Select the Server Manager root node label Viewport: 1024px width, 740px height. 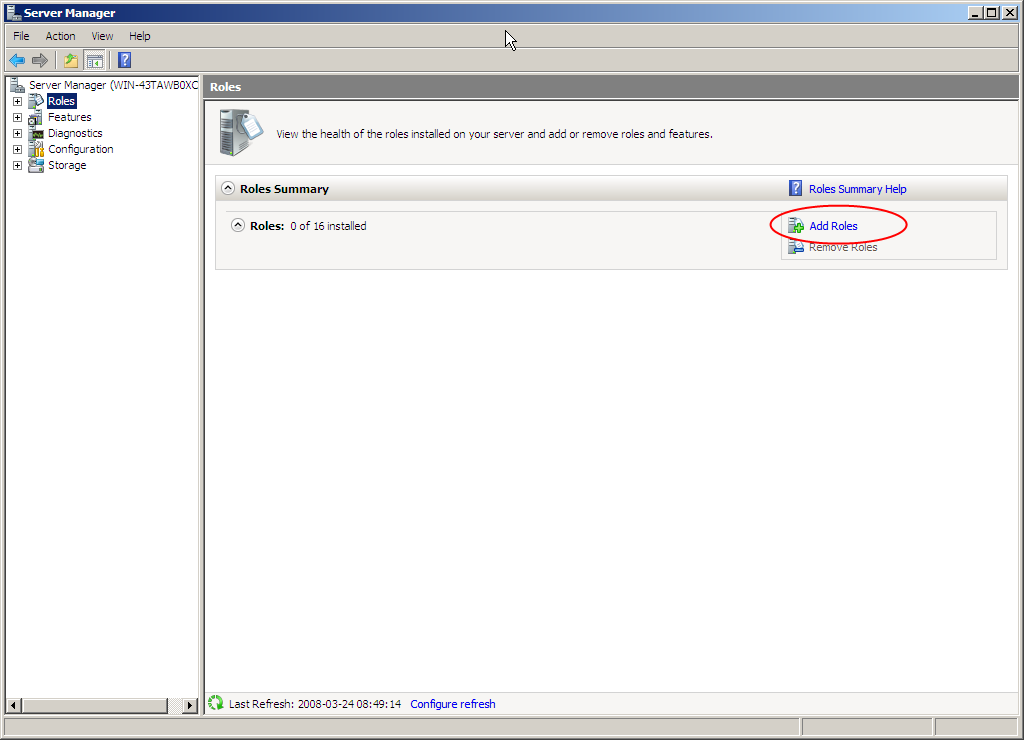point(113,85)
